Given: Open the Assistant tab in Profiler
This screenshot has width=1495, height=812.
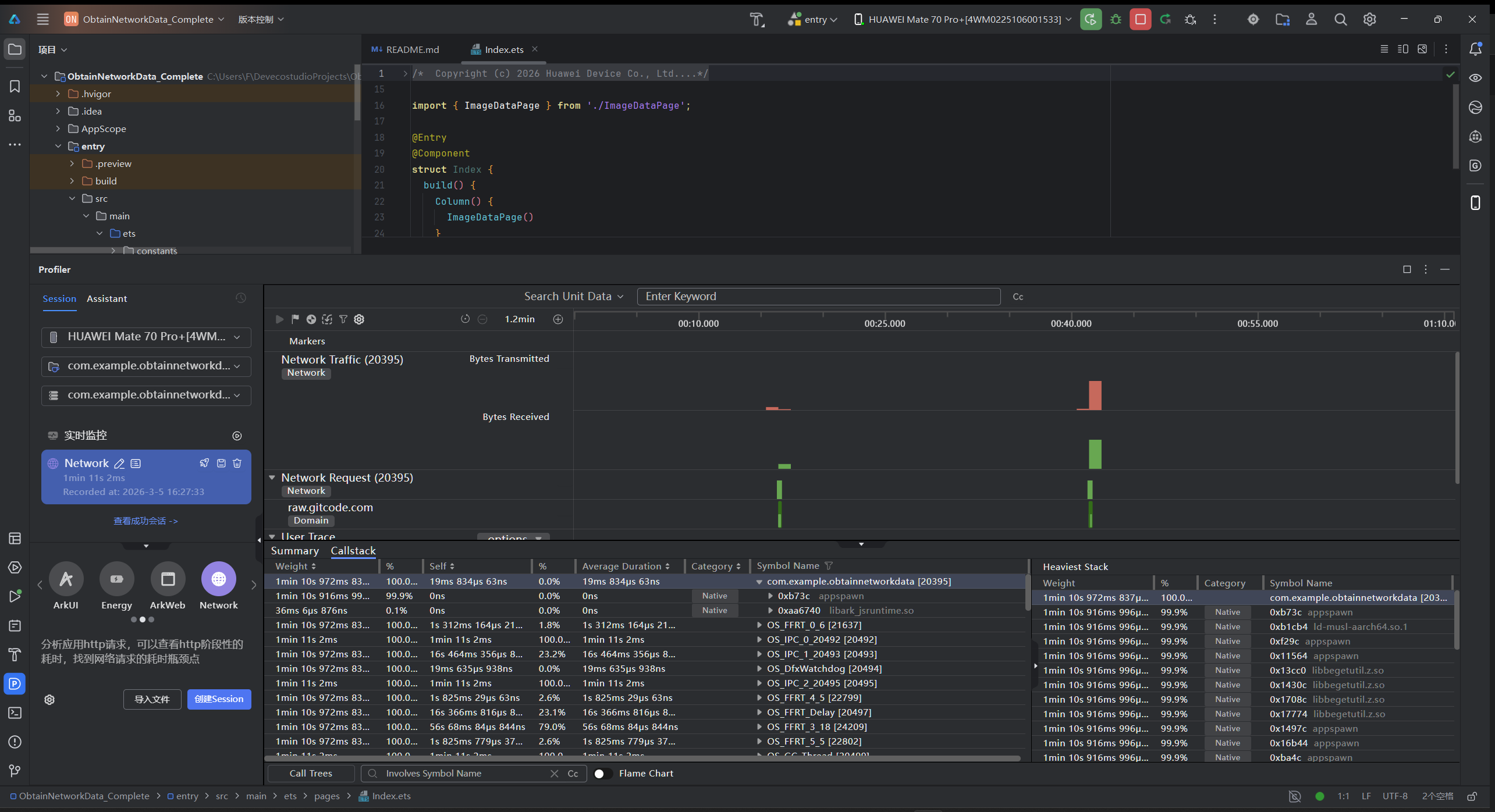Looking at the screenshot, I should (106, 298).
